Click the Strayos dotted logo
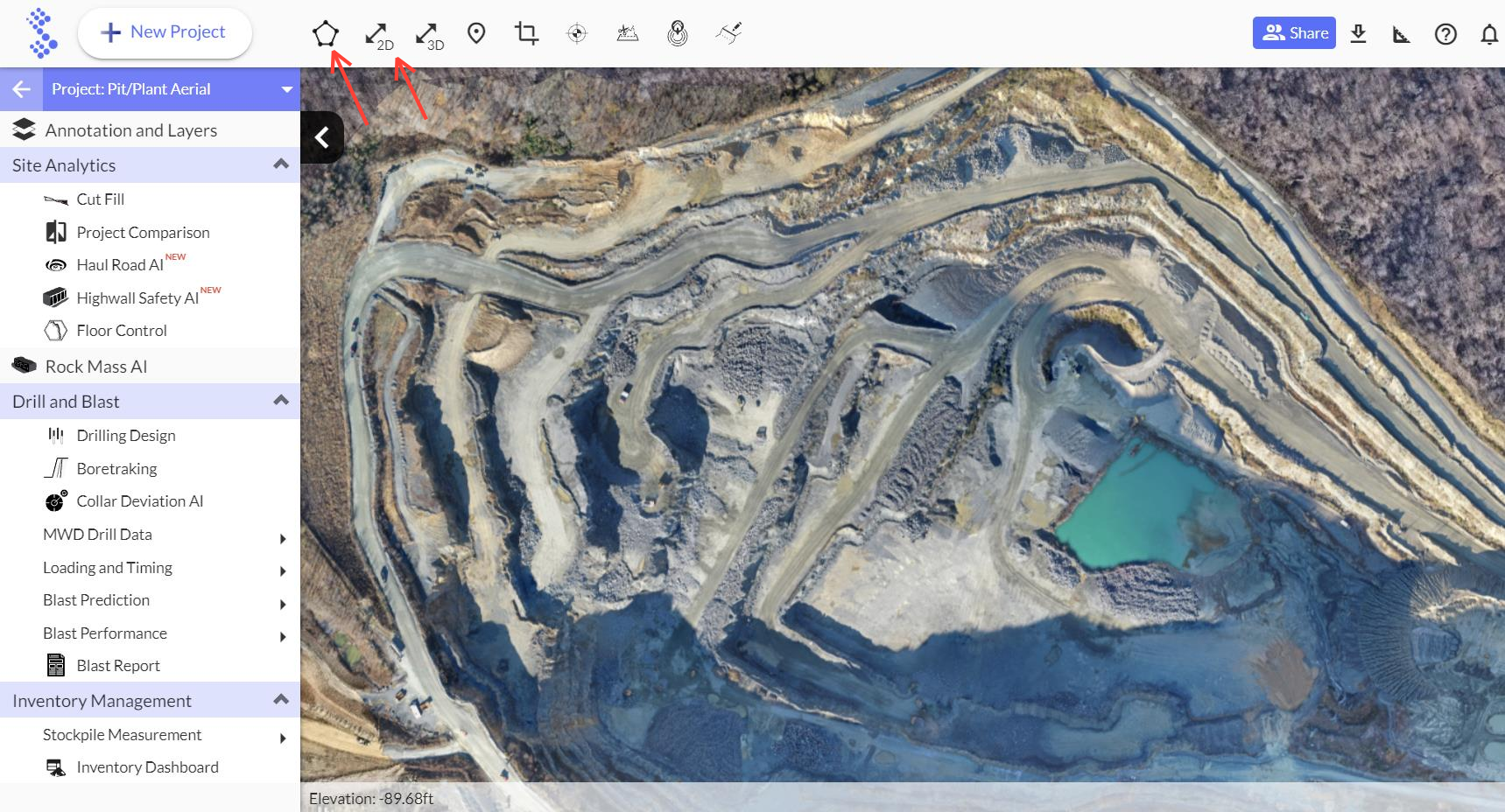Screen dimensions: 1505x812 click(x=41, y=33)
